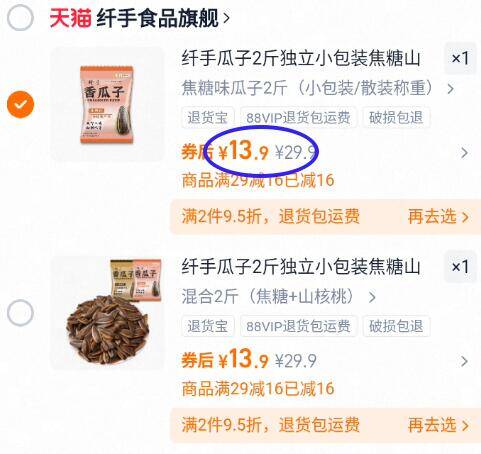481x454 pixels.
Task: Open second product's sunflower seeds thumbnail
Action: click(107, 313)
